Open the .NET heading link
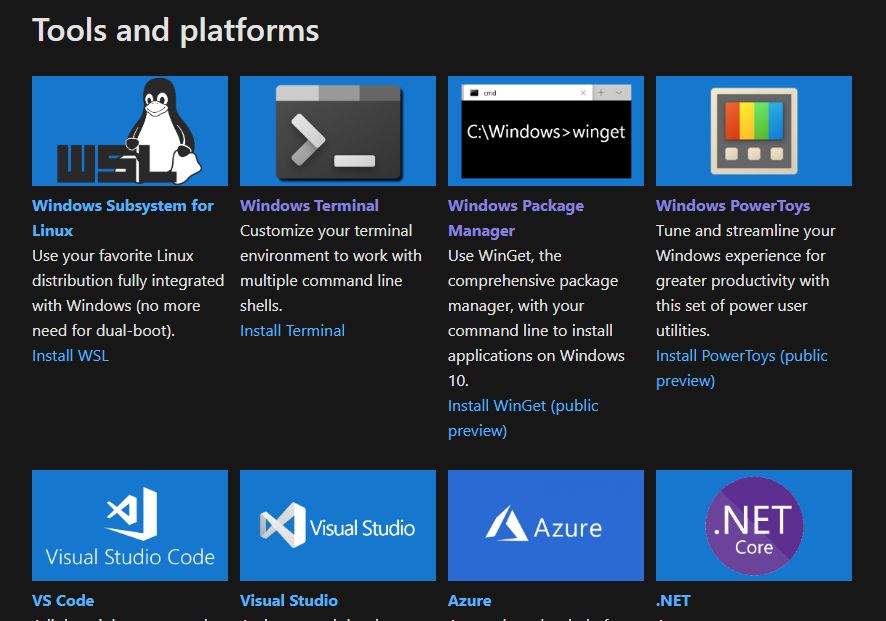Screen dimensions: 886x621 coord(673,600)
